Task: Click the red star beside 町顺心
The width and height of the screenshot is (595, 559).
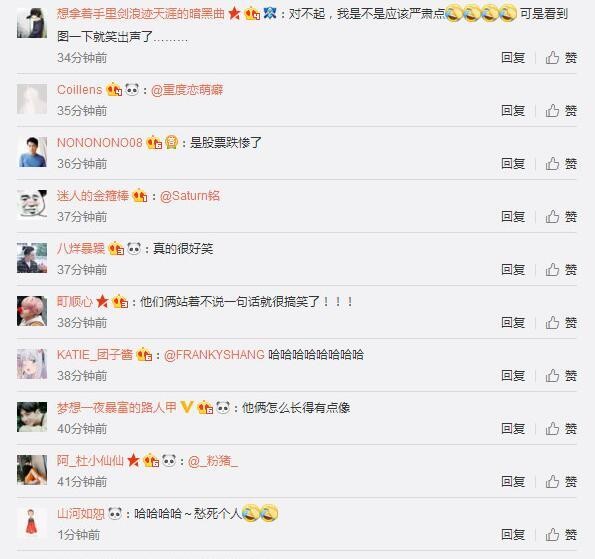Action: (102, 302)
